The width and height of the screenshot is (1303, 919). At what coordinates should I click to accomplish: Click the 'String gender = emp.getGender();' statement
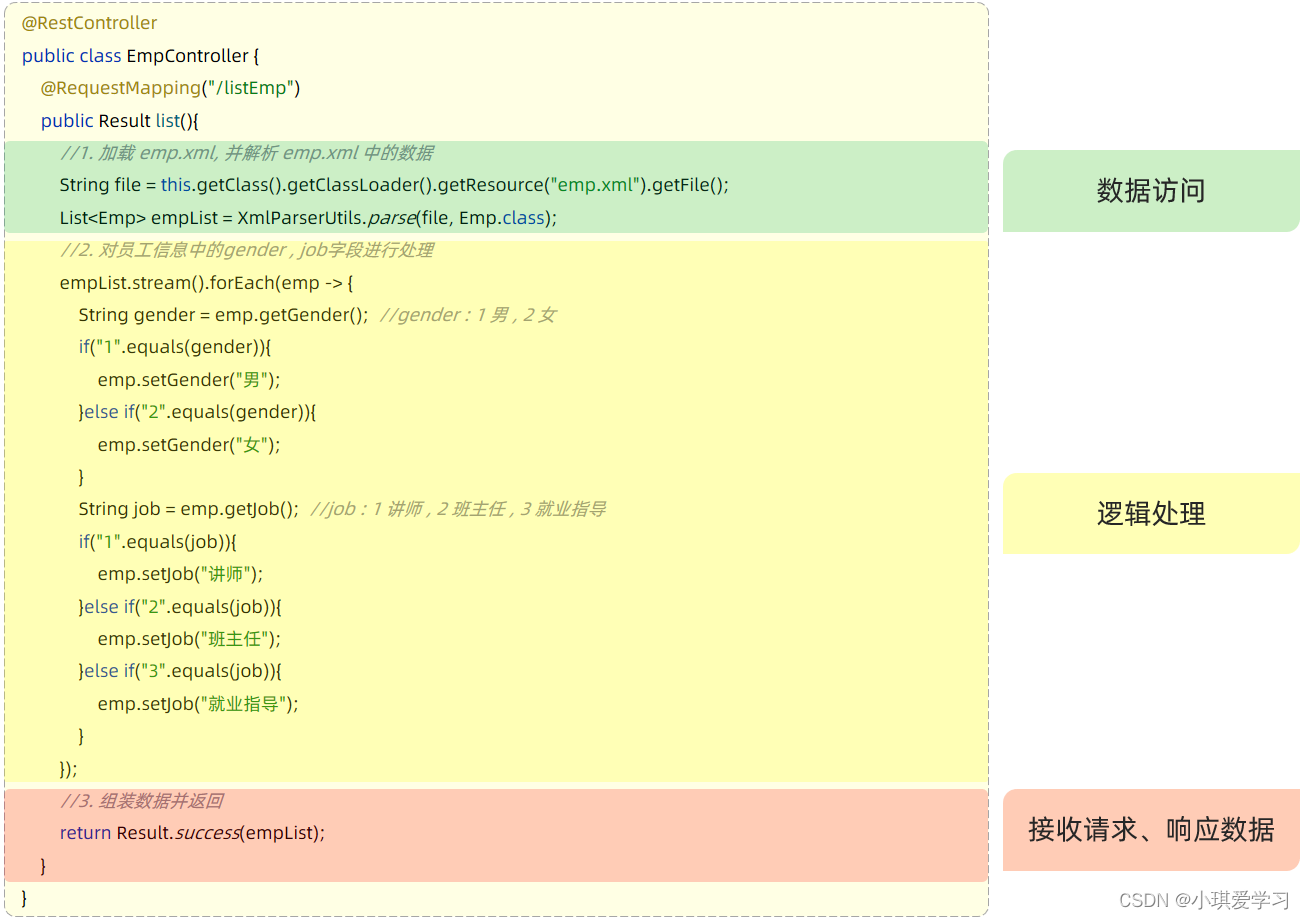[x=224, y=315]
